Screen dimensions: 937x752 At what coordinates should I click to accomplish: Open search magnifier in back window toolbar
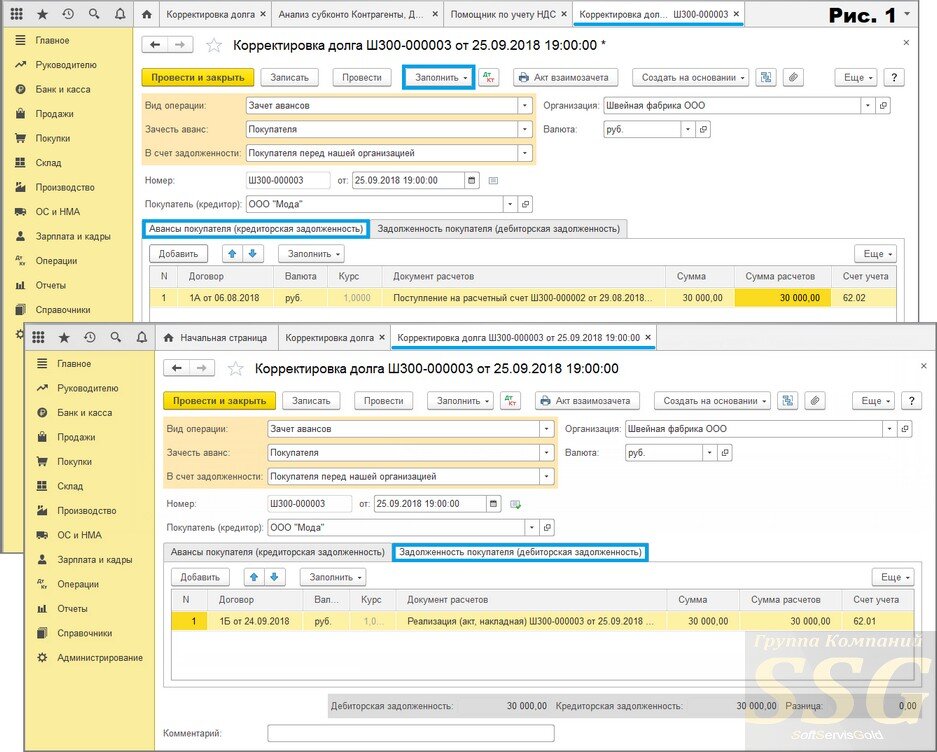(94, 14)
